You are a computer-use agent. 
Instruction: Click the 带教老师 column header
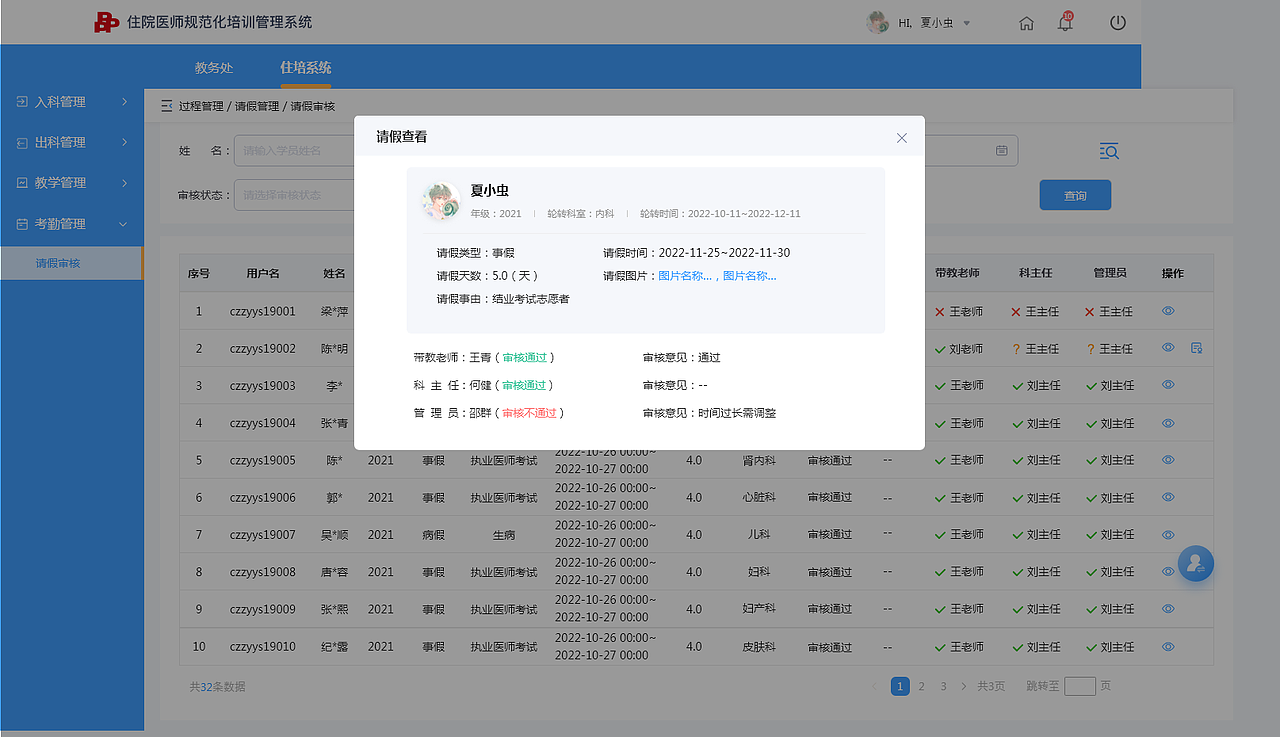pyautogui.click(x=957, y=273)
